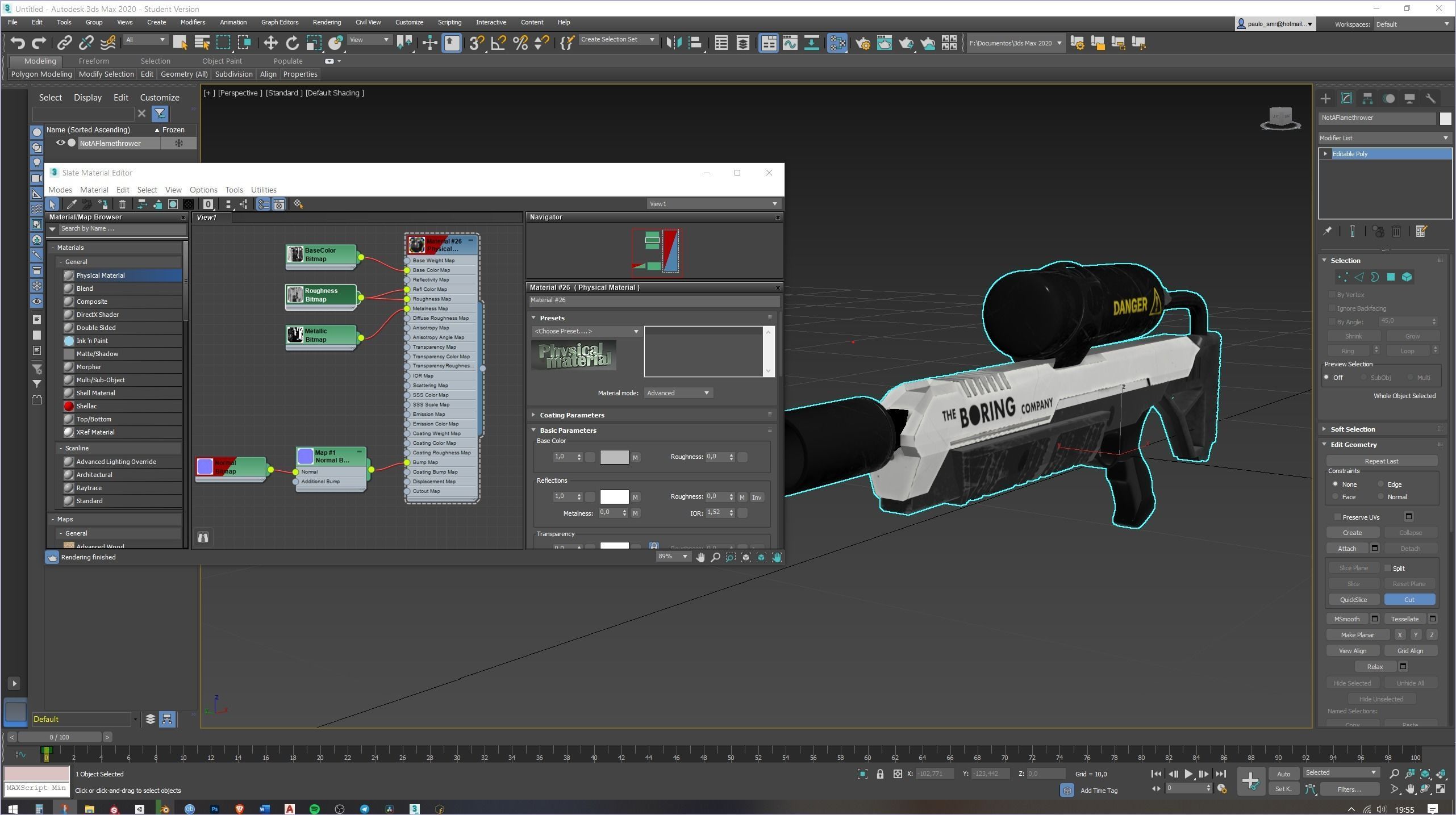This screenshot has width=1456, height=815.
Task: Click the Redo arrow icon
Action: (39, 43)
